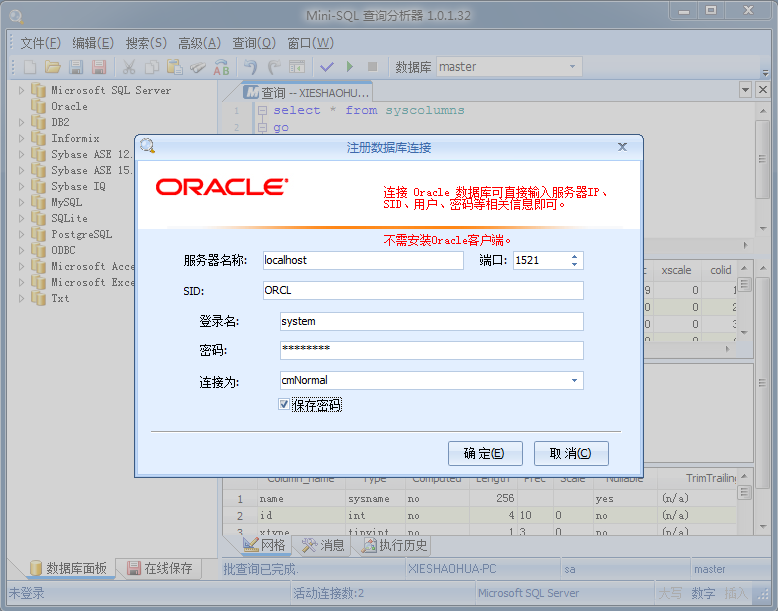Click the 登录名 field containing system
The image size is (778, 611).
432,321
